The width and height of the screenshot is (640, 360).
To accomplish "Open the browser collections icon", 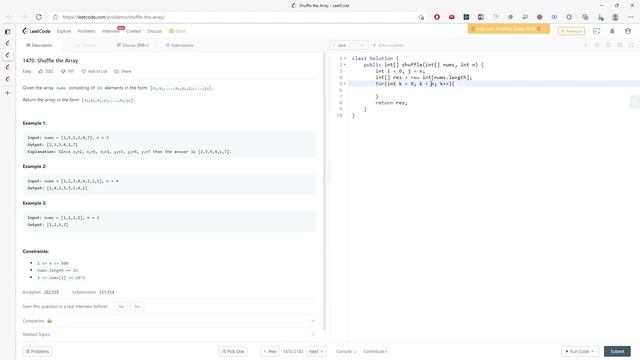I will (x=585, y=17).
